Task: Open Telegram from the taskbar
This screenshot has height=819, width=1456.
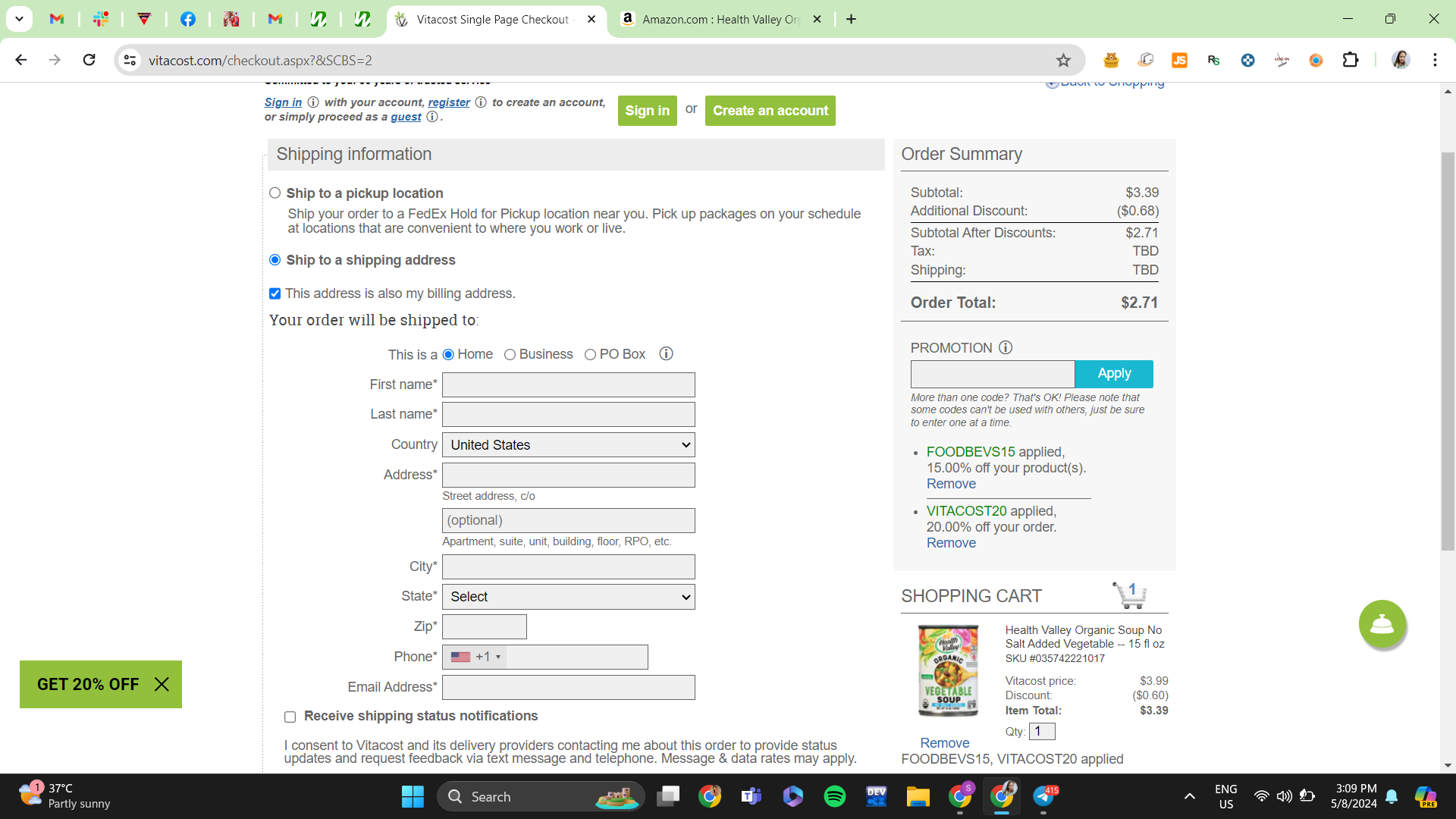Action: pyautogui.click(x=1043, y=796)
